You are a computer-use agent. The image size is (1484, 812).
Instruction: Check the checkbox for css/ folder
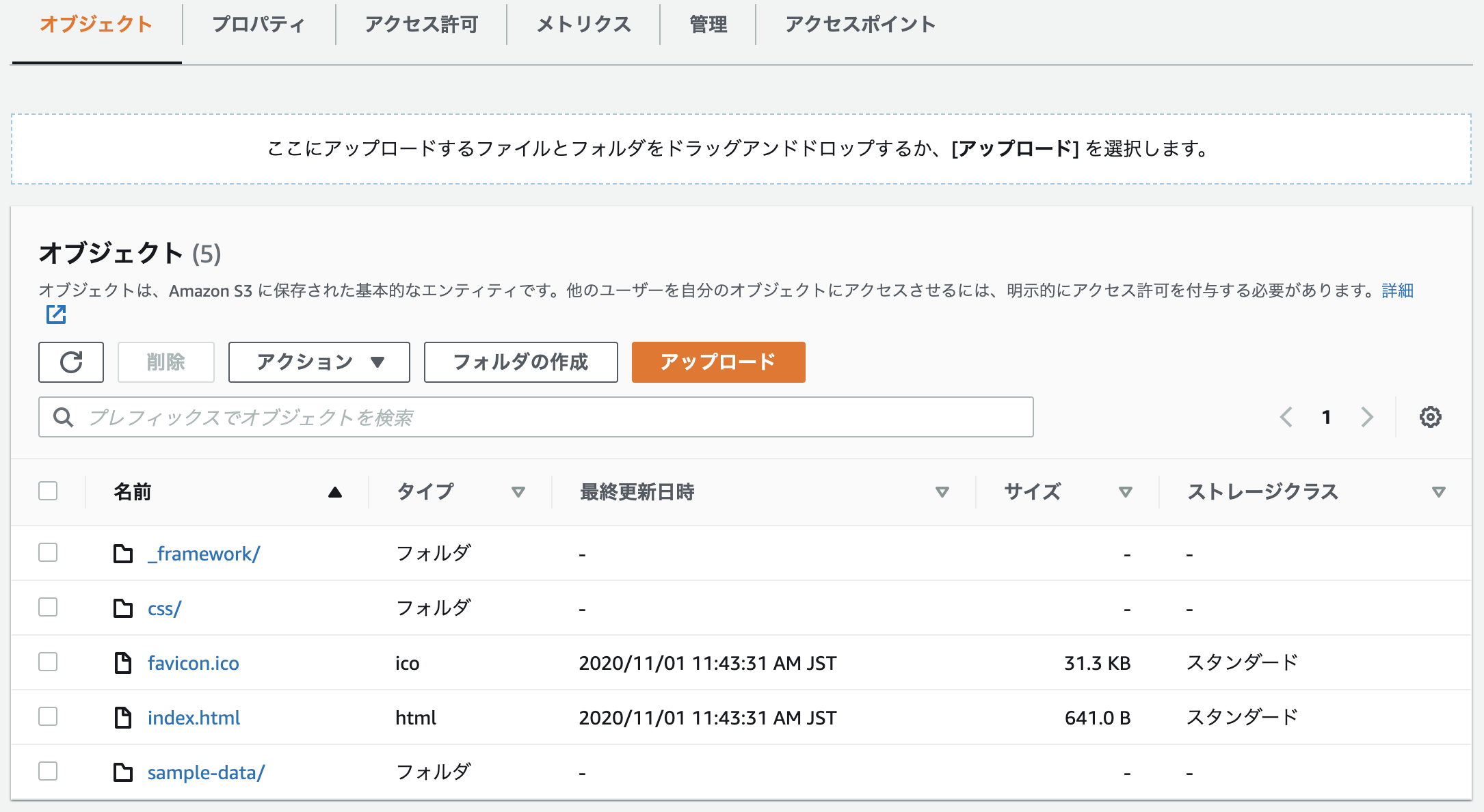[x=48, y=608]
